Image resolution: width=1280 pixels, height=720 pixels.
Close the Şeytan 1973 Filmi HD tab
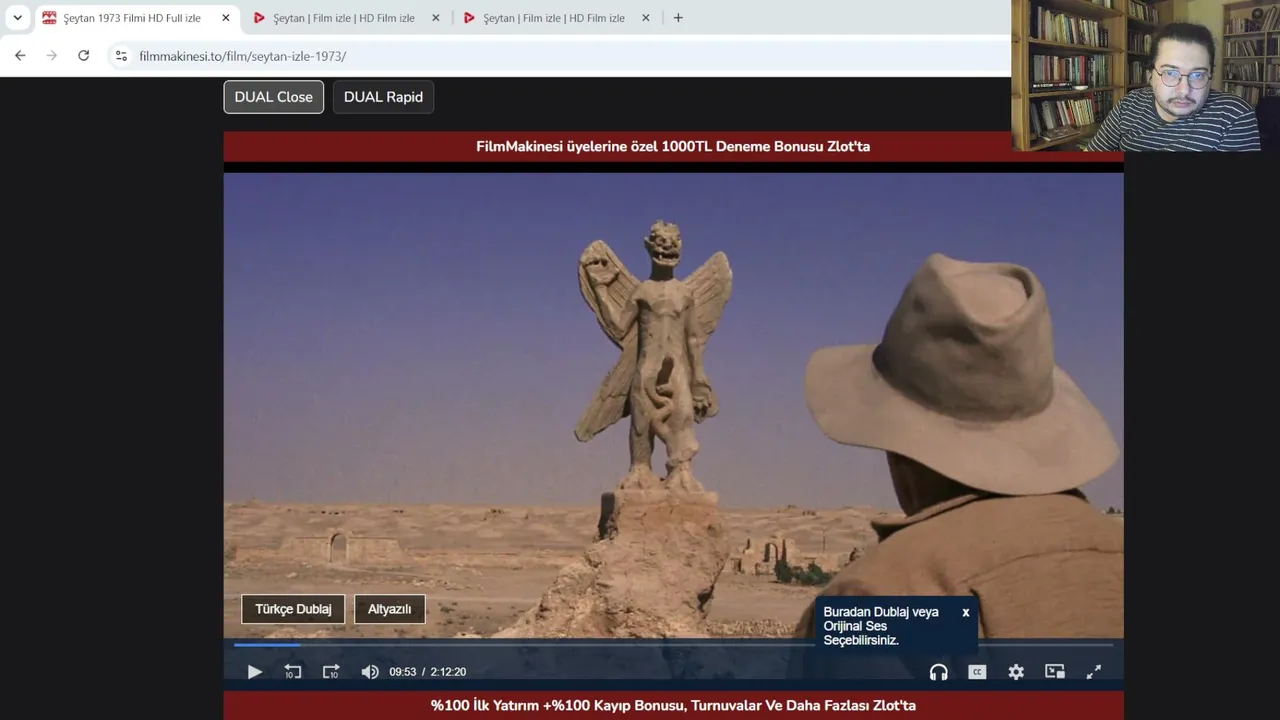click(x=226, y=18)
